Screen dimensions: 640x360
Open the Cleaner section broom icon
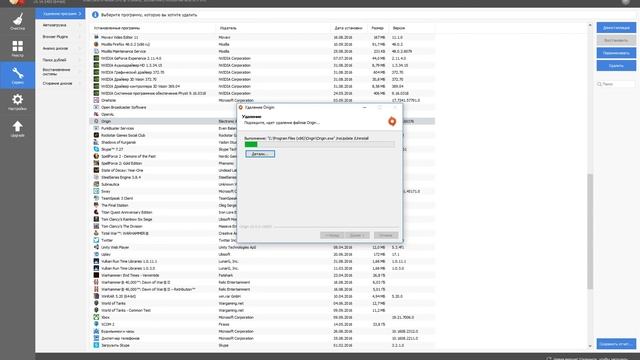click(x=18, y=19)
